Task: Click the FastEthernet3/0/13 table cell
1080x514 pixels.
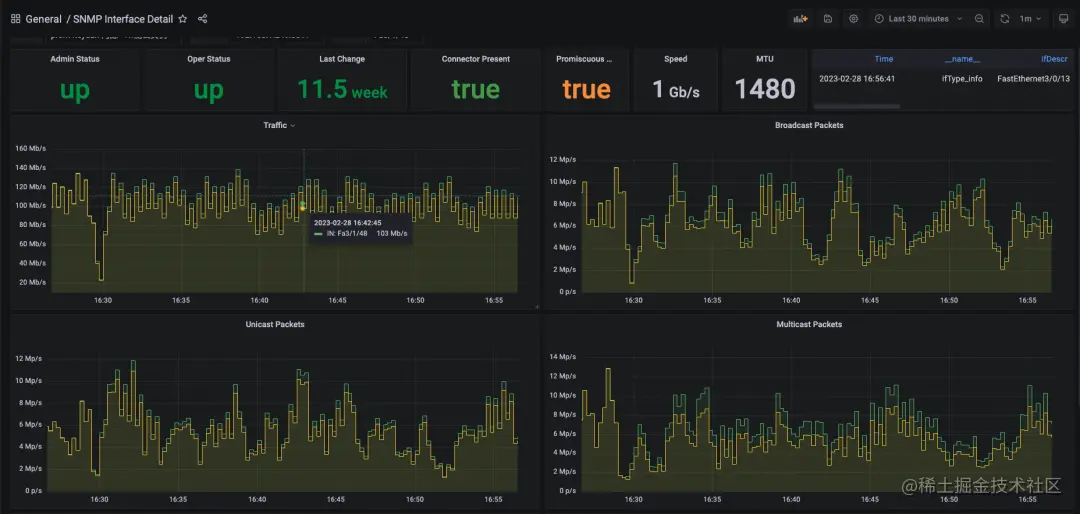Action: (x=1032, y=79)
